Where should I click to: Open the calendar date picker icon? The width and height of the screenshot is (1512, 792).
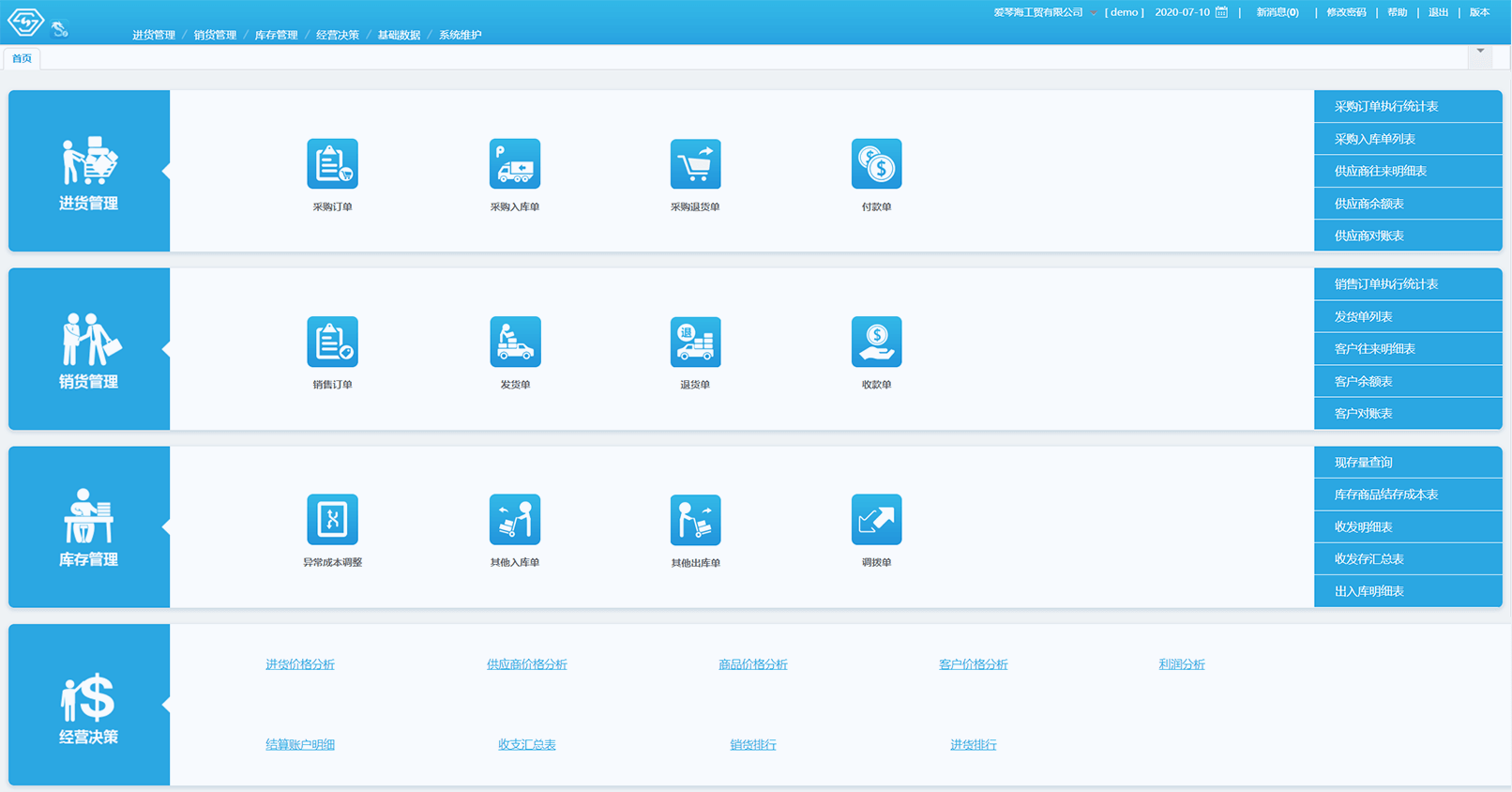[x=1221, y=12]
